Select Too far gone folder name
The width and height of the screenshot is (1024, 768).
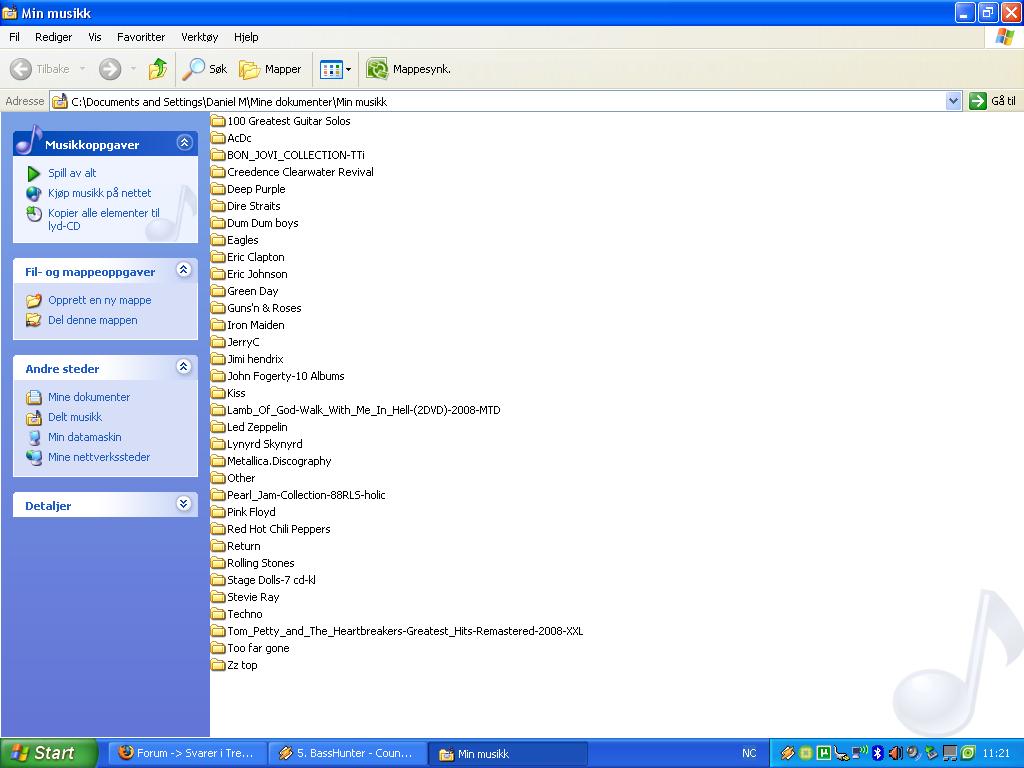click(258, 648)
